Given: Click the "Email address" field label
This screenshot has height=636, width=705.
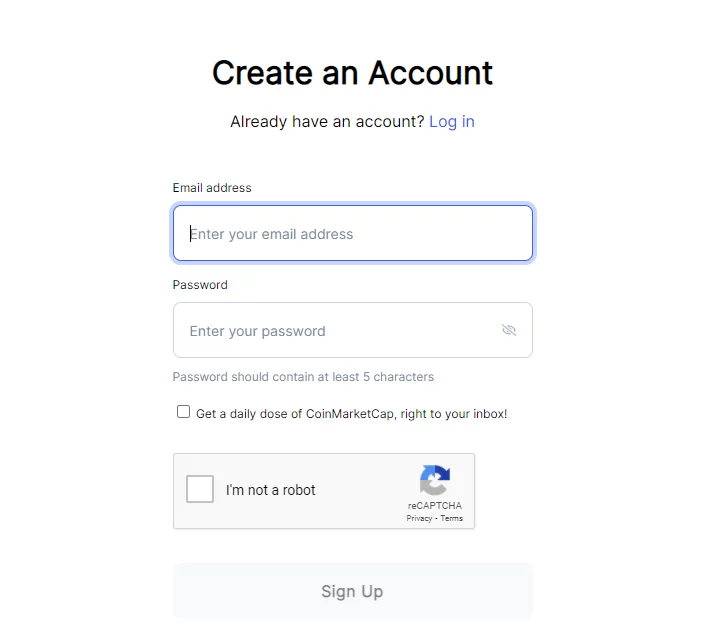Looking at the screenshot, I should coord(212,188).
